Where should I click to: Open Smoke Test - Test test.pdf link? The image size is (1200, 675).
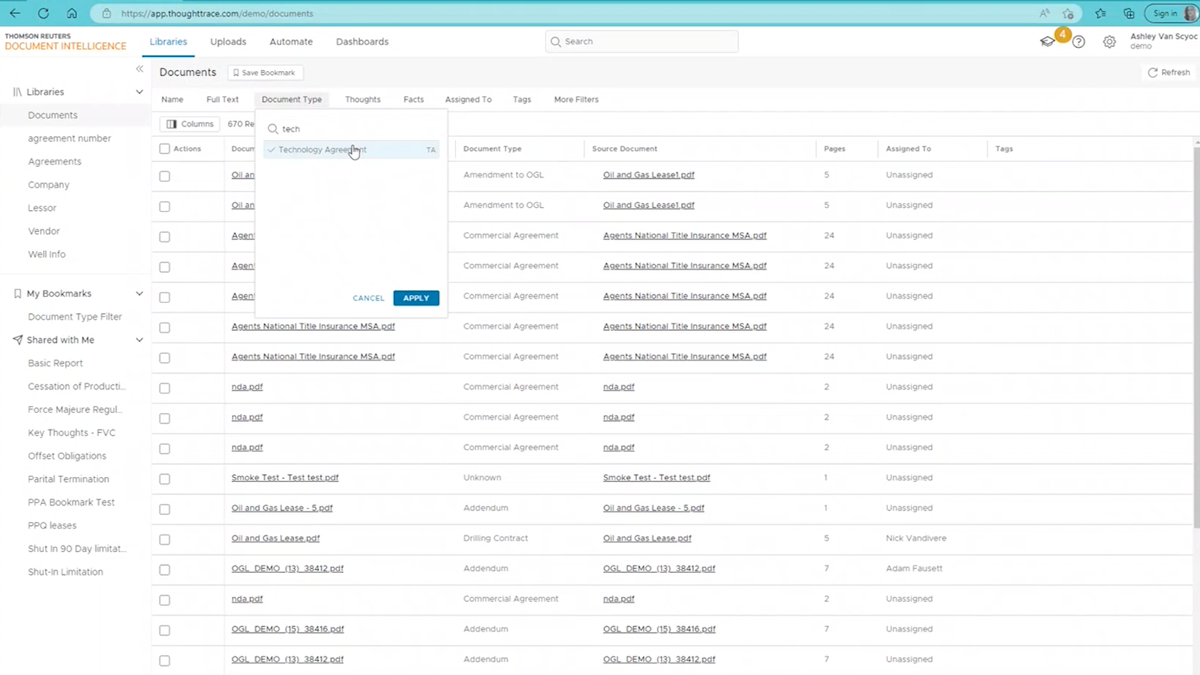click(x=285, y=478)
